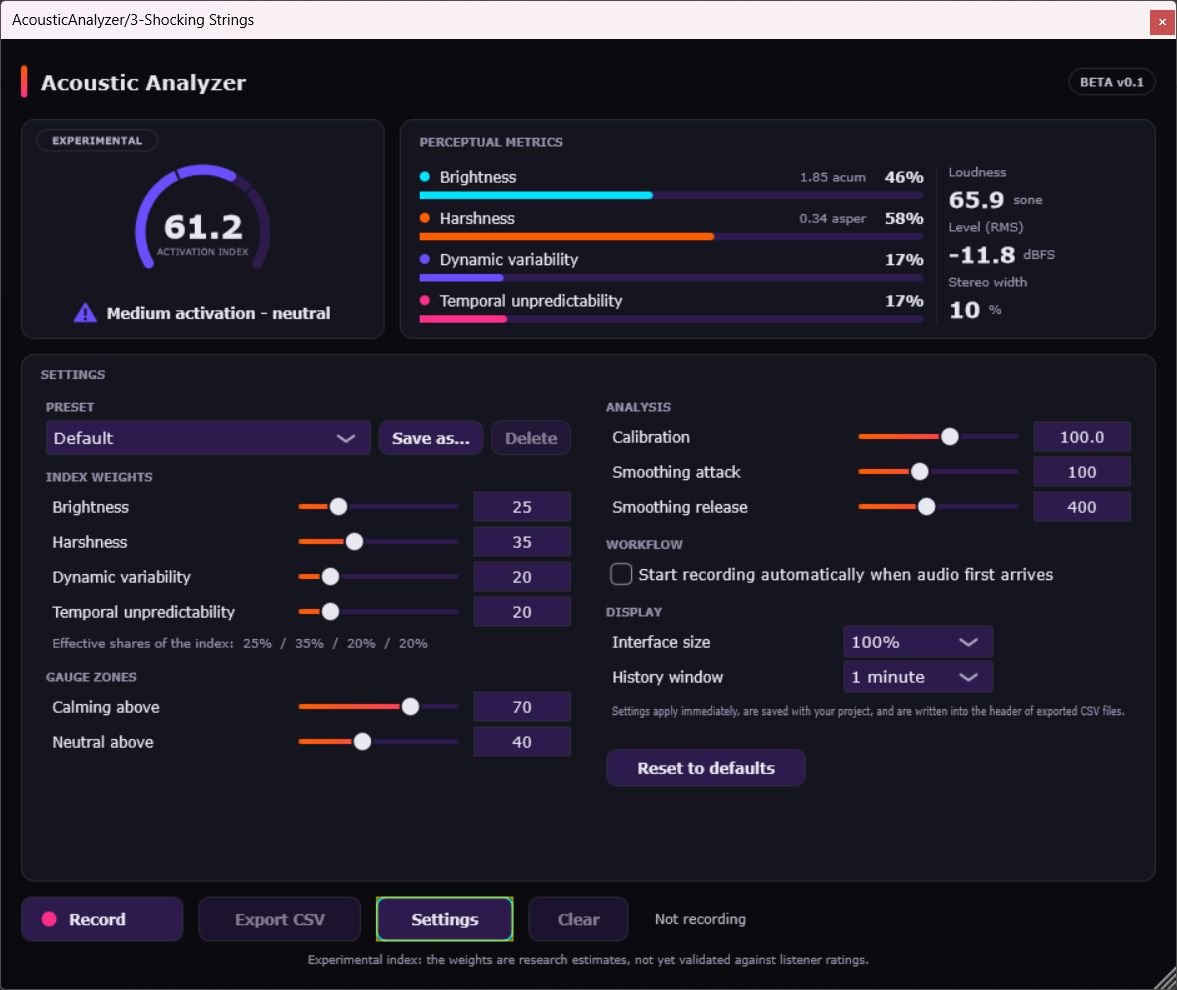Click the Dynamic variability weight value field
Image resolution: width=1177 pixels, height=990 pixels.
coord(522,576)
